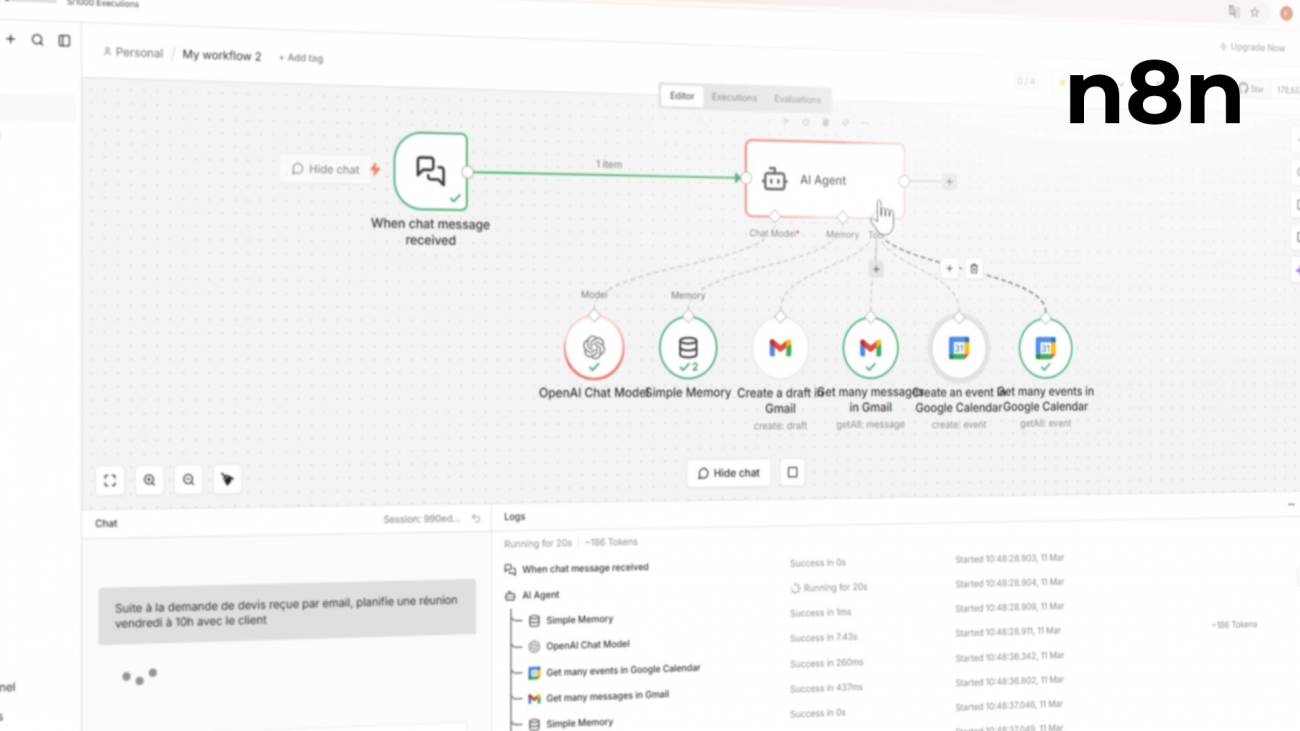Zoom out of the workflow canvas

[188, 480]
